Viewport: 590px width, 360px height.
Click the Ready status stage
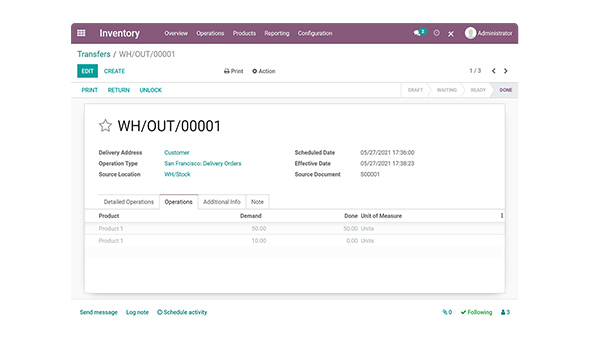tap(478, 90)
